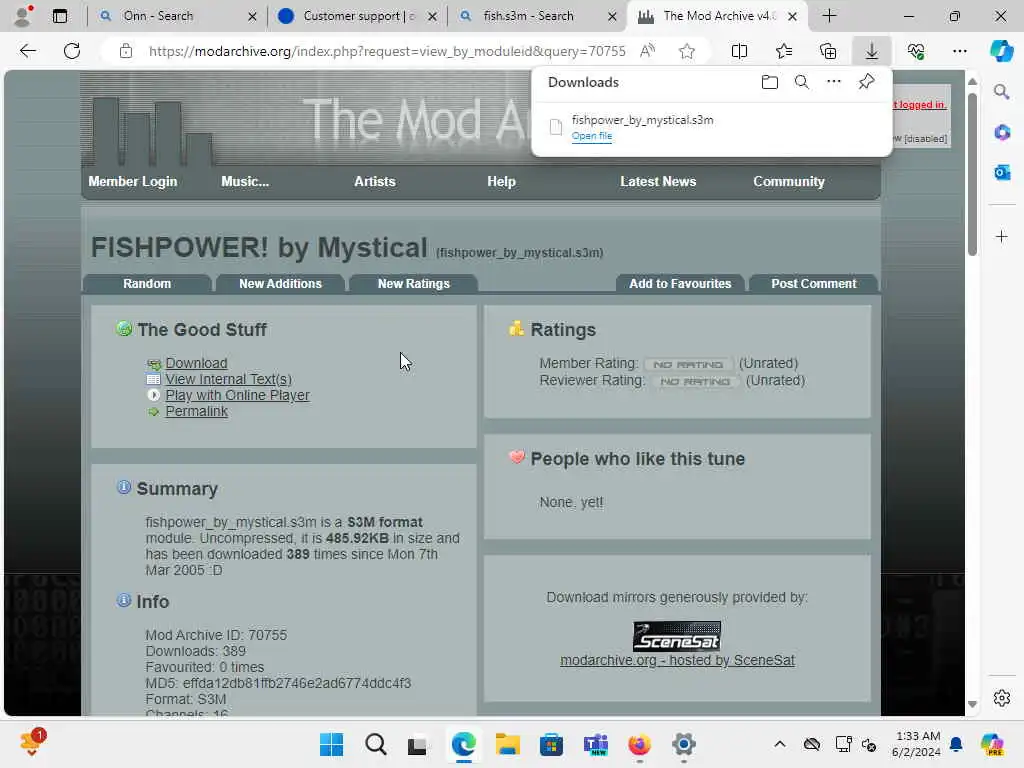Open Microsoft Store from the taskbar

551,744
